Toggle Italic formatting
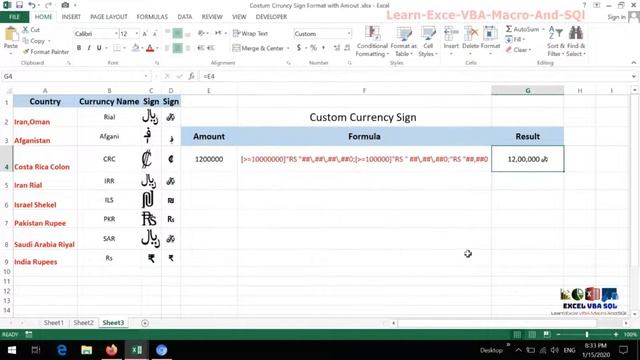The width and height of the screenshot is (640, 360). click(x=89, y=48)
